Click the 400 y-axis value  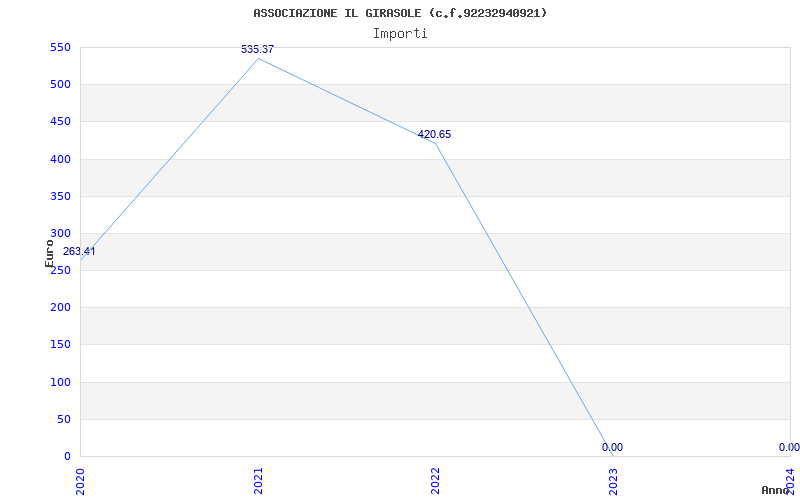tap(60, 159)
